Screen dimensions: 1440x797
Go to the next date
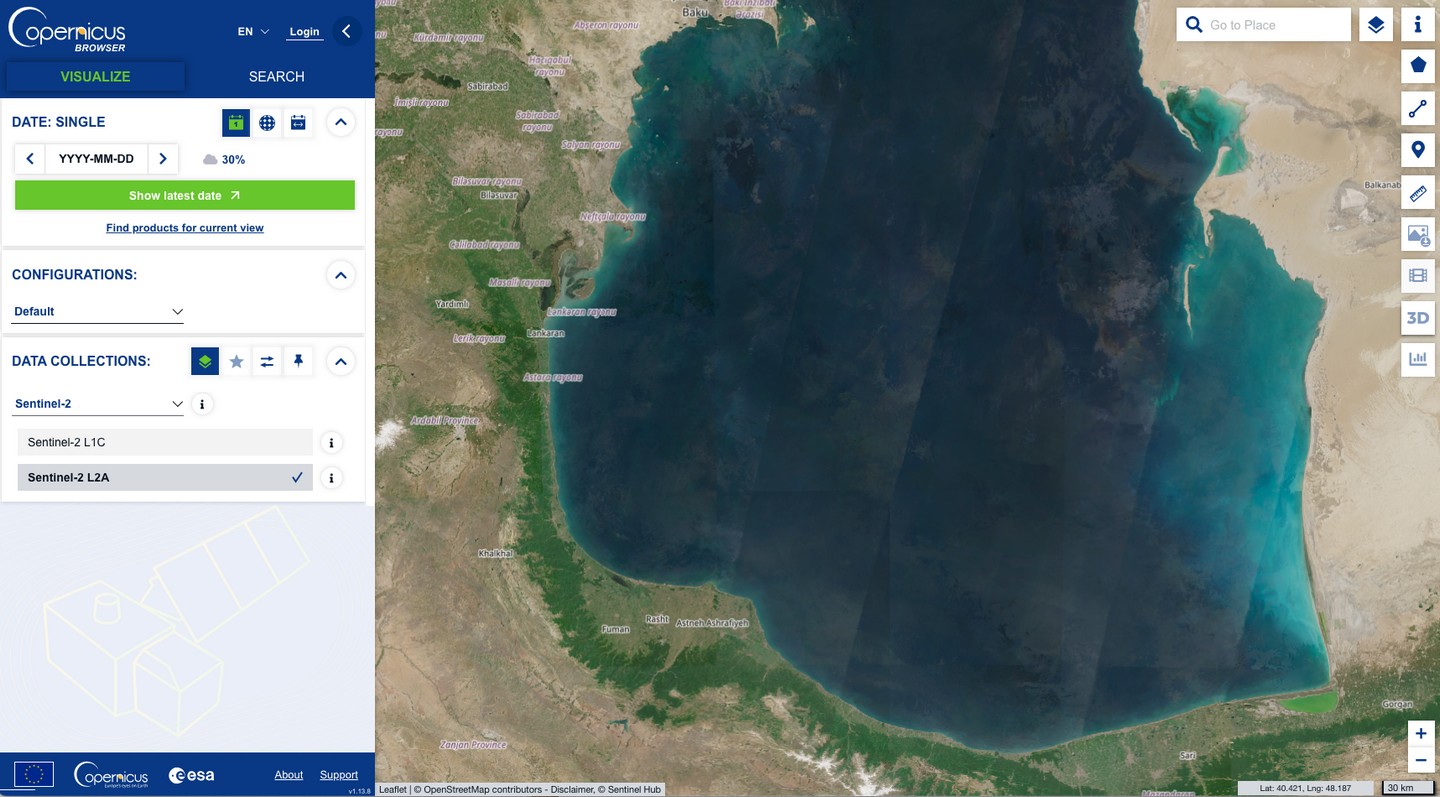click(x=163, y=159)
